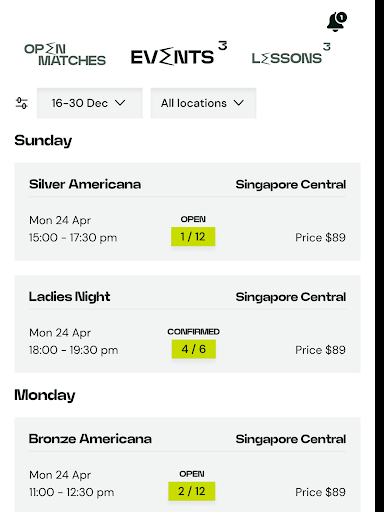
Task: Click Singapore Central on Ladies Night card
Action: 291,297
